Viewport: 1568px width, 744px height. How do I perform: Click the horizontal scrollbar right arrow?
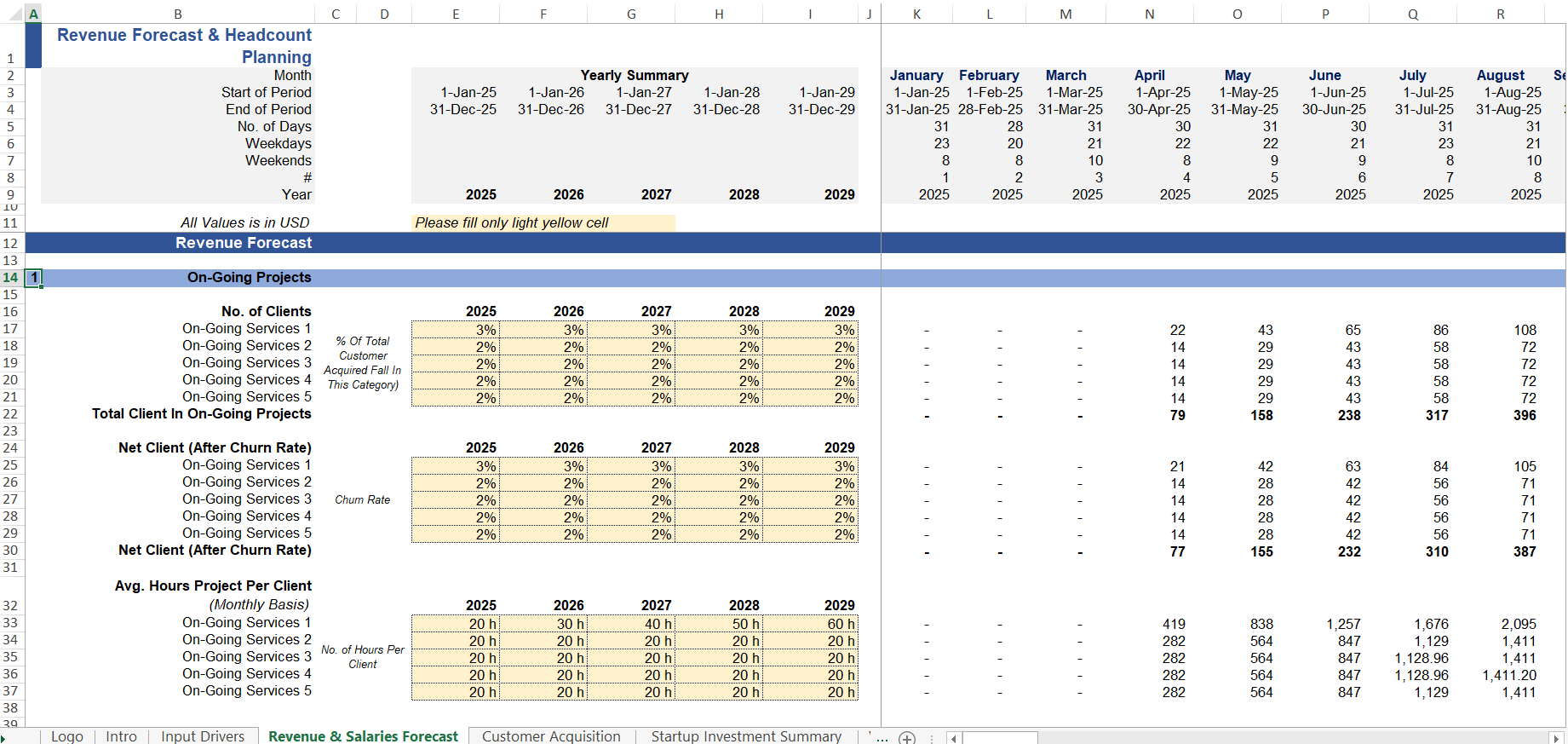1556,738
